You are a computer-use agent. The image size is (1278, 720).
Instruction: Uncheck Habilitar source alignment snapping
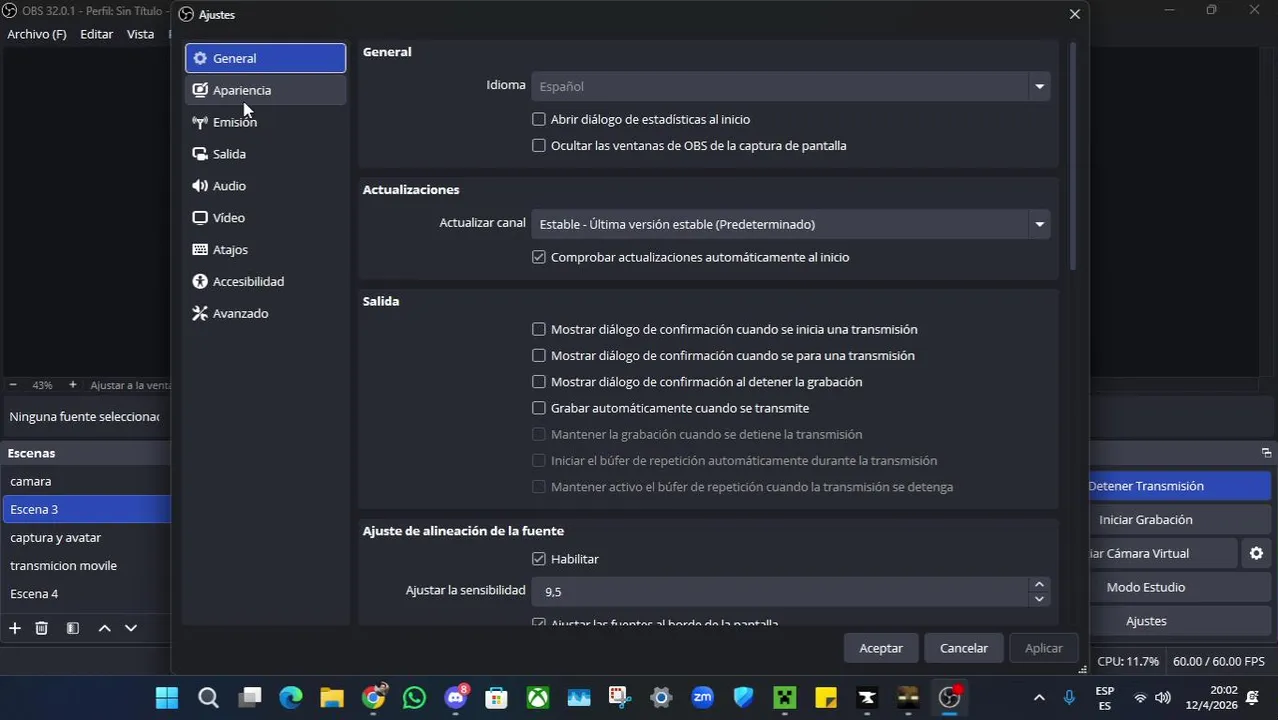click(x=539, y=559)
